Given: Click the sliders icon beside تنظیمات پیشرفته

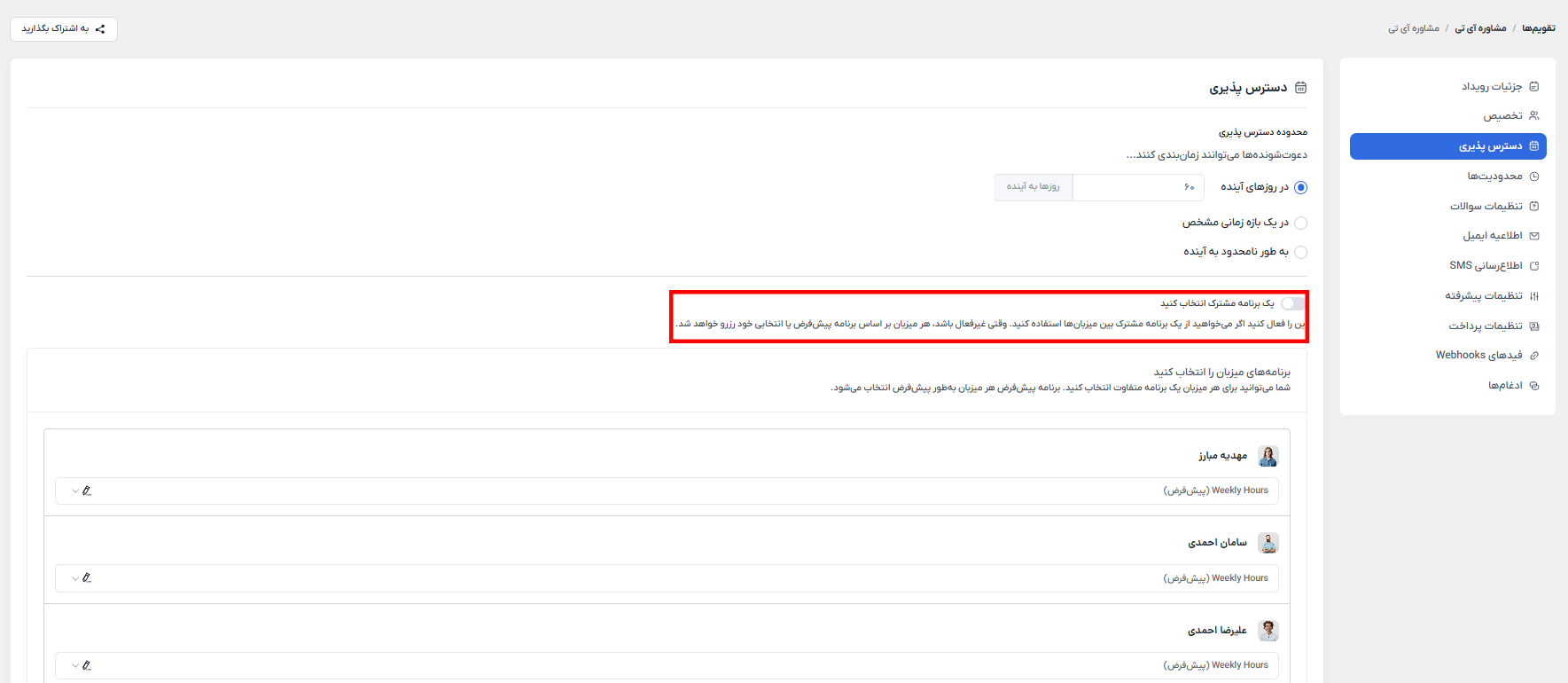Looking at the screenshot, I should [1534, 296].
